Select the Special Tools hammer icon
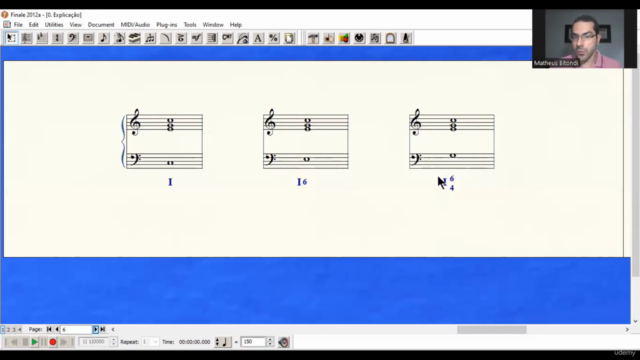Viewport: 640px width, 360px height. point(313,38)
